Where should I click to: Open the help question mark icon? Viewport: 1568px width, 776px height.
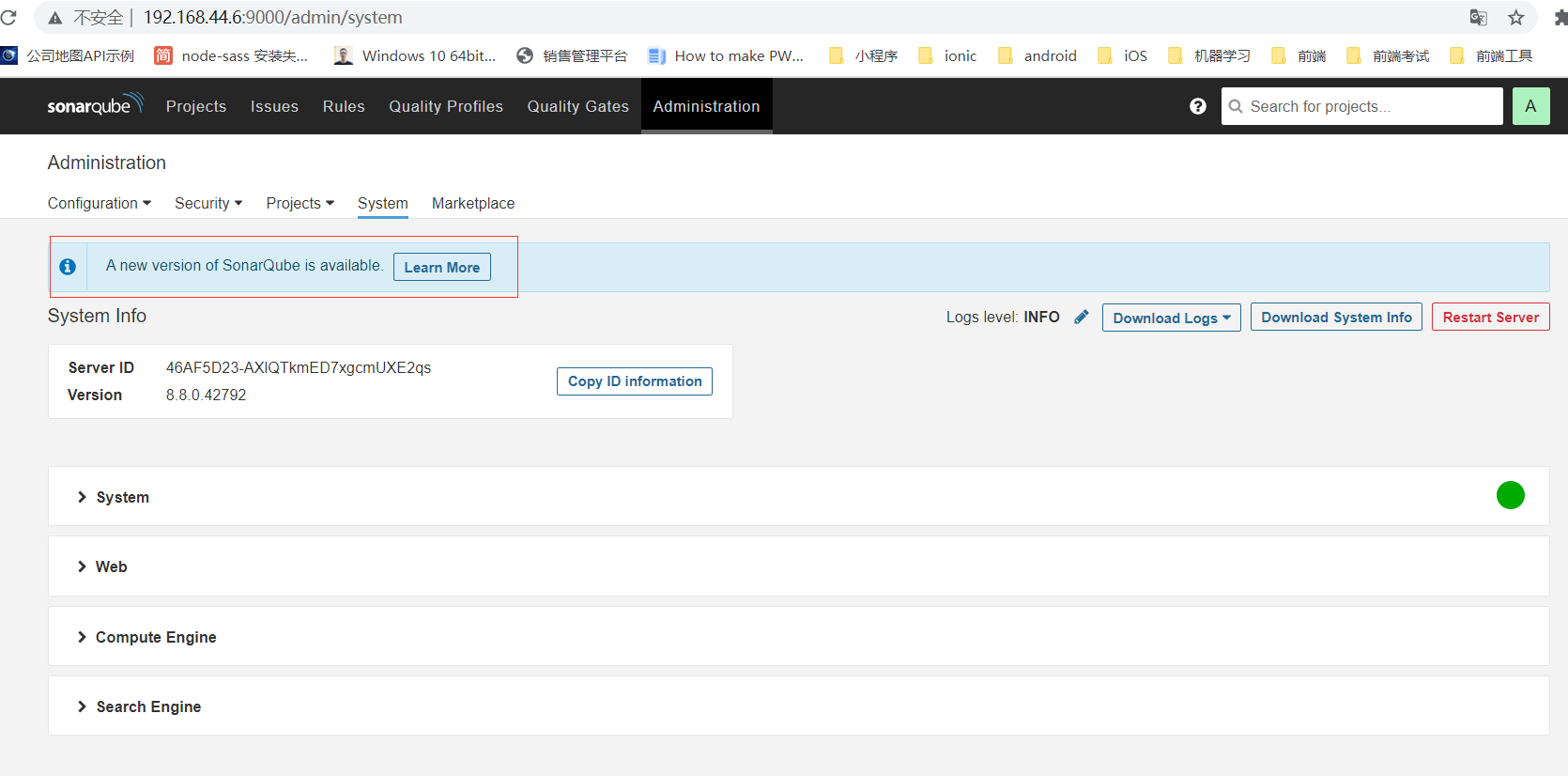[x=1197, y=106]
